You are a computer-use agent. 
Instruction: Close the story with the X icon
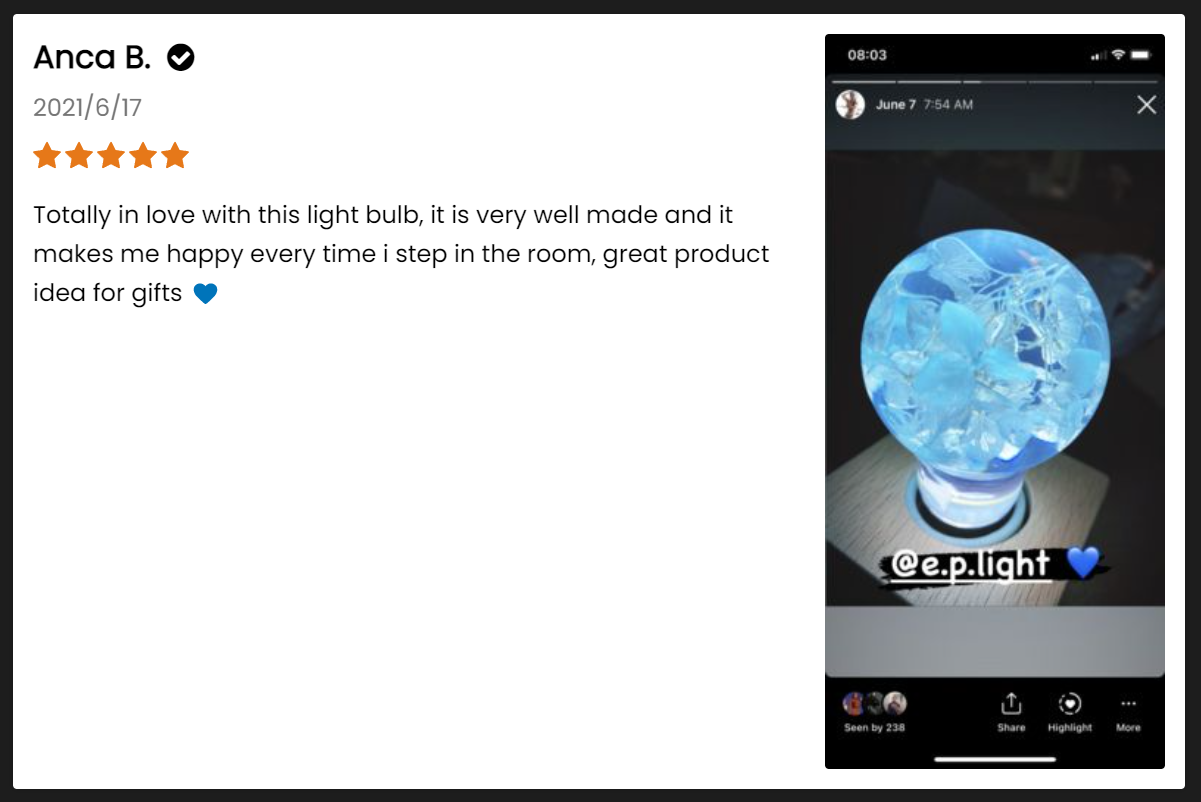click(x=1147, y=105)
